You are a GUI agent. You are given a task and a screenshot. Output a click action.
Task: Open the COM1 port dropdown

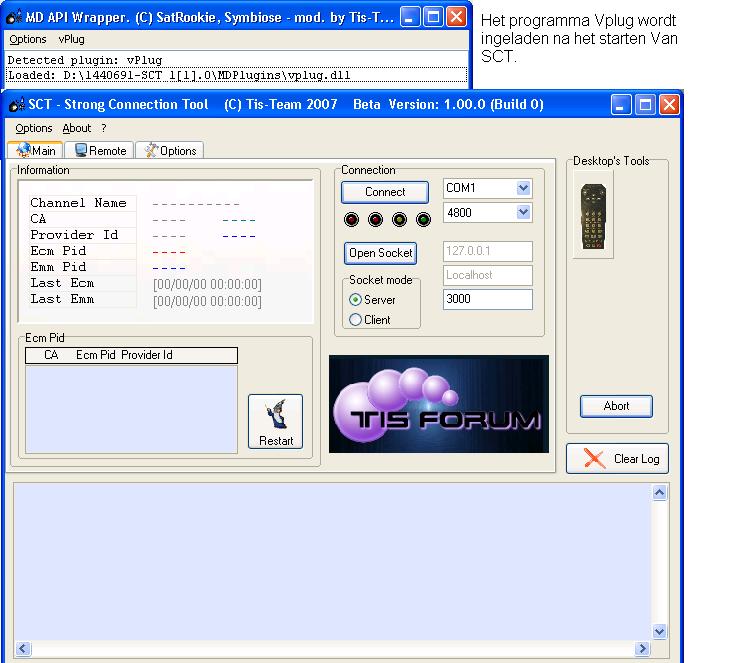pos(524,188)
